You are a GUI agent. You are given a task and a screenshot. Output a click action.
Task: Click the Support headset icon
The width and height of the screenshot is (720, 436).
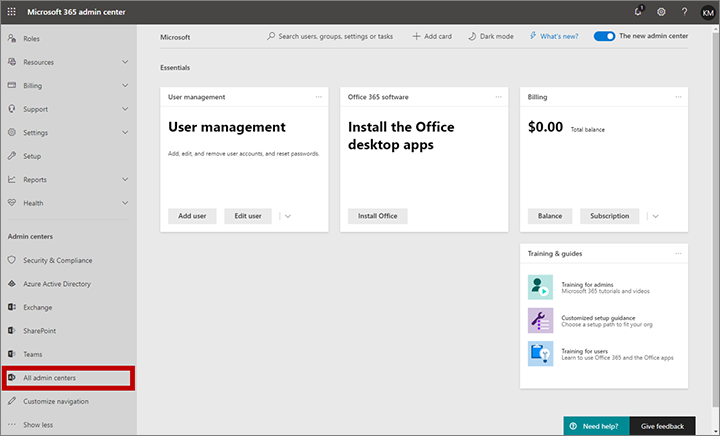[x=12, y=109]
